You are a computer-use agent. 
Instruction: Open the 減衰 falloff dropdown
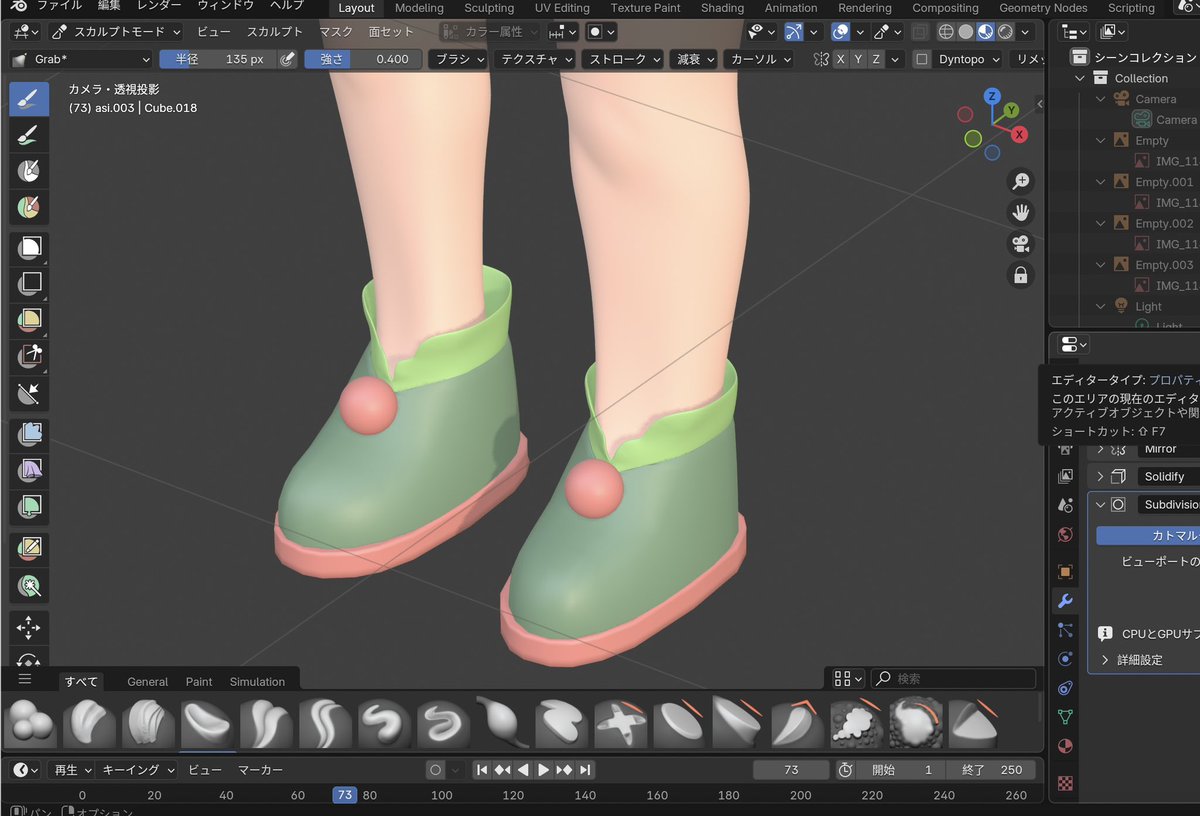693,59
